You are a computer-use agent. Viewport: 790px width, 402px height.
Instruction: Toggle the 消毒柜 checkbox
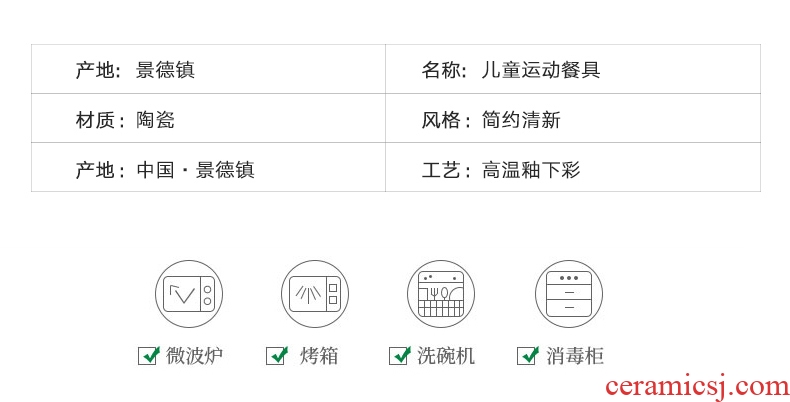pyautogui.click(x=527, y=356)
